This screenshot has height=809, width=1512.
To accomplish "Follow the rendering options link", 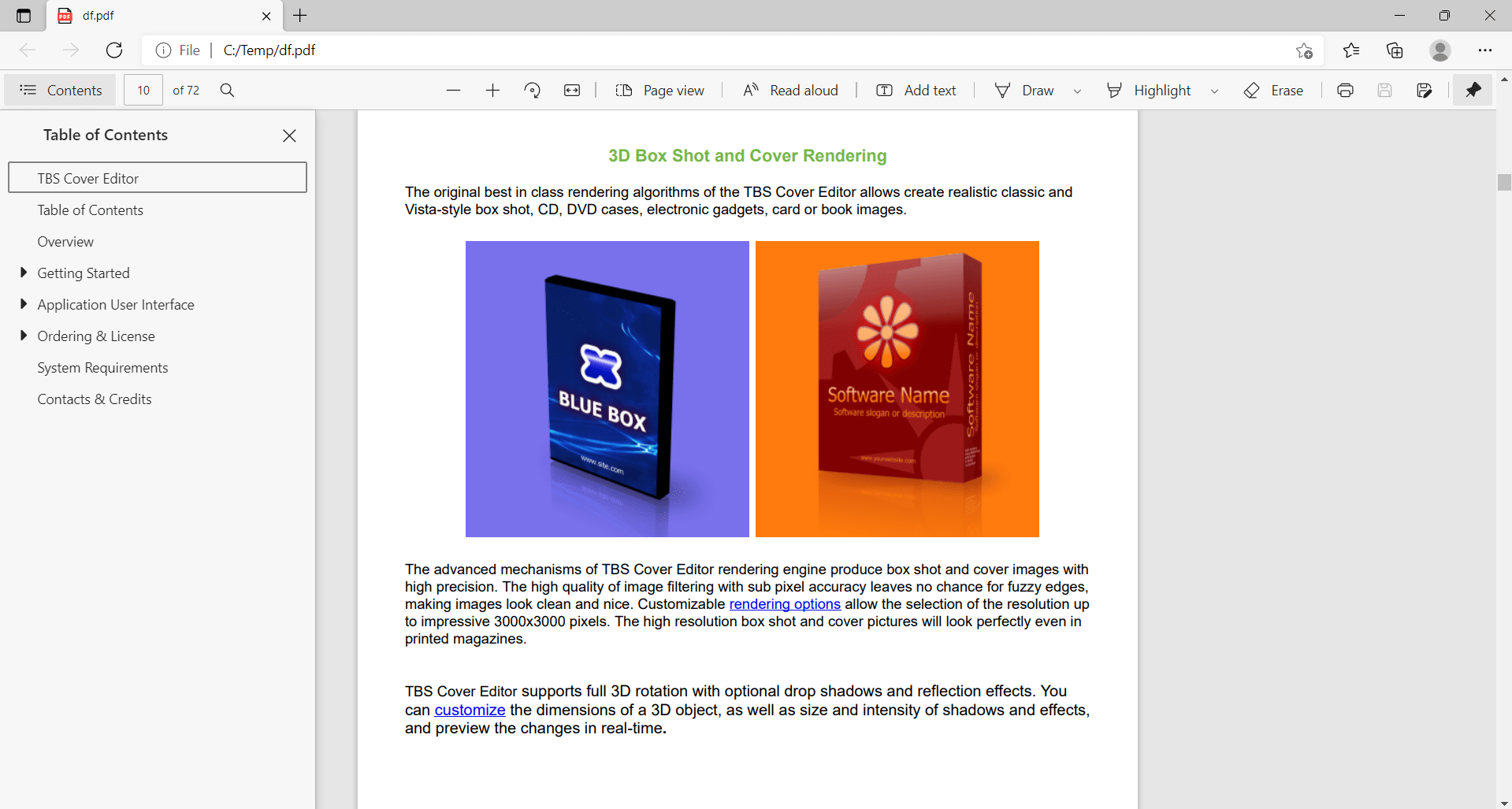I will coord(785,604).
